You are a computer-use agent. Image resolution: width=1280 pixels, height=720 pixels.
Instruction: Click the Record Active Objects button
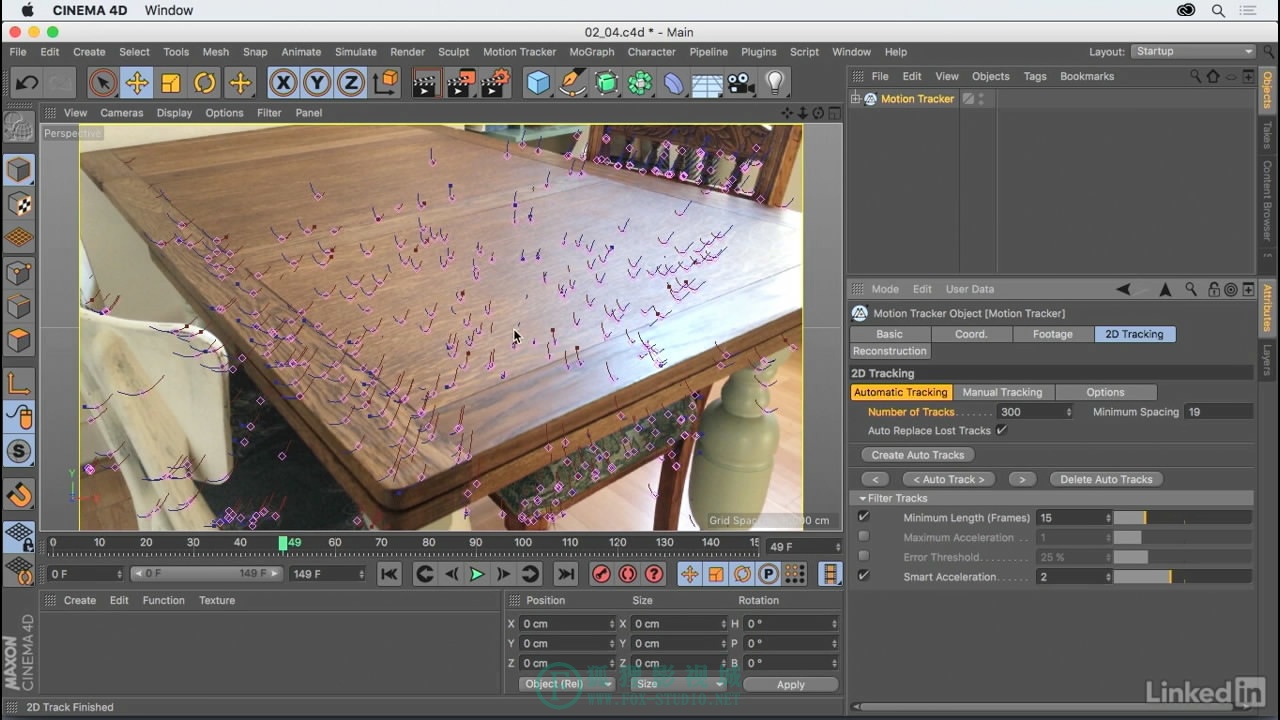tap(601, 574)
